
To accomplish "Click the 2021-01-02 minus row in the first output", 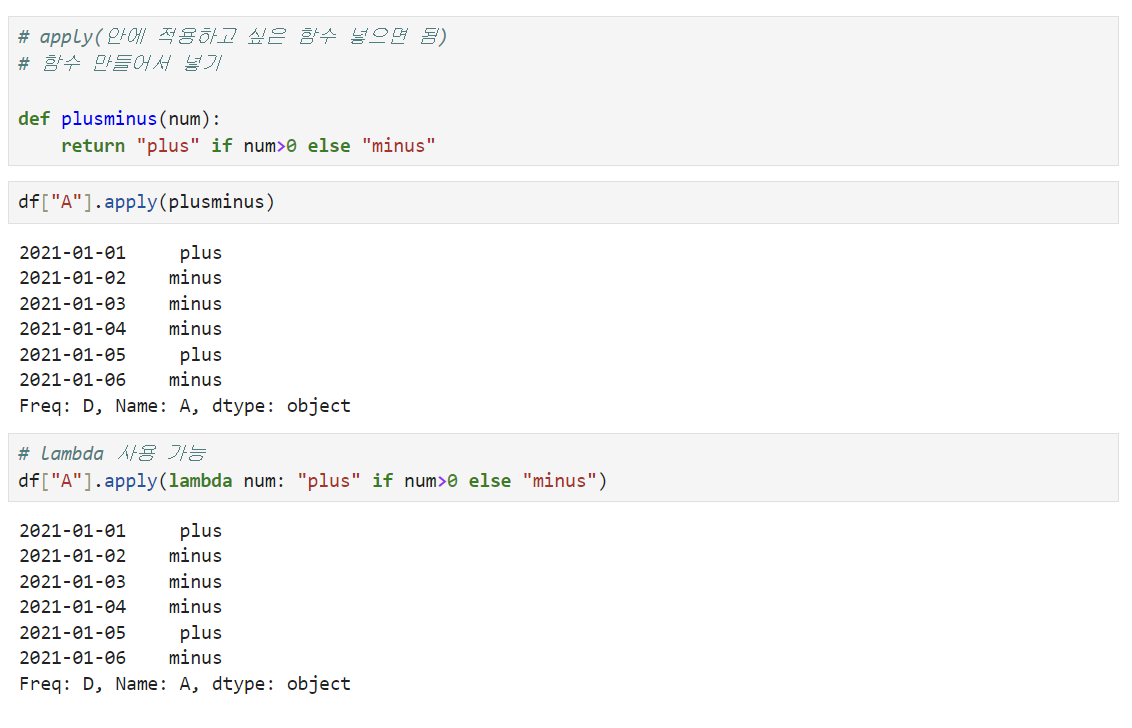I will point(121,278).
